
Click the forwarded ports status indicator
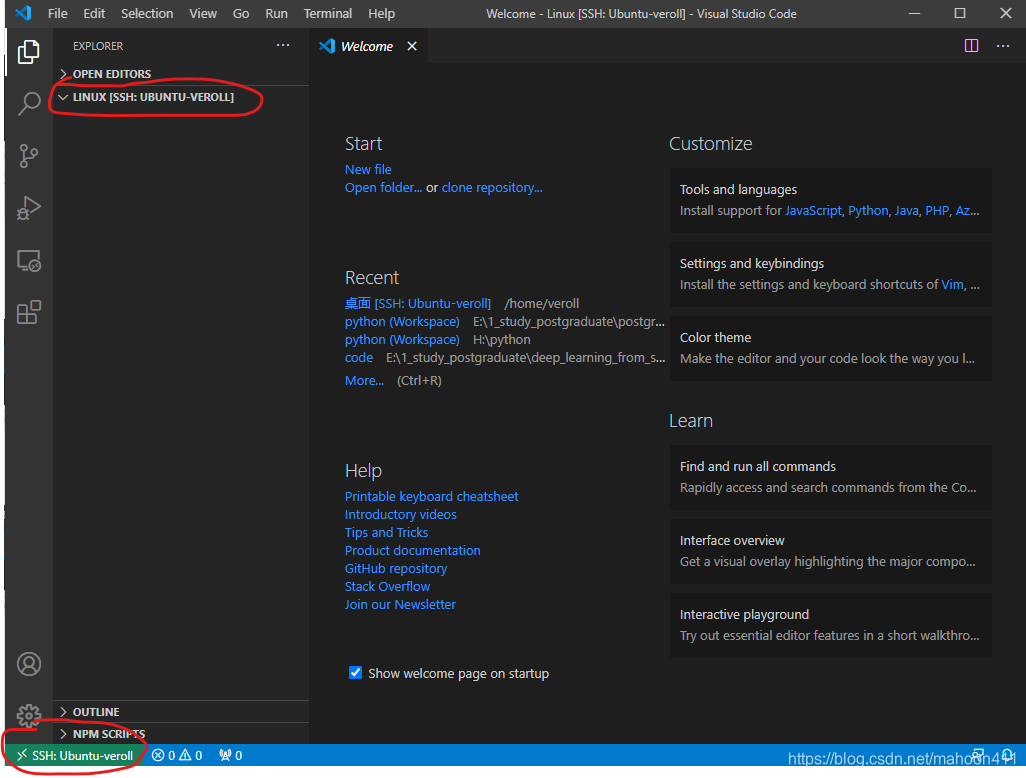point(231,755)
